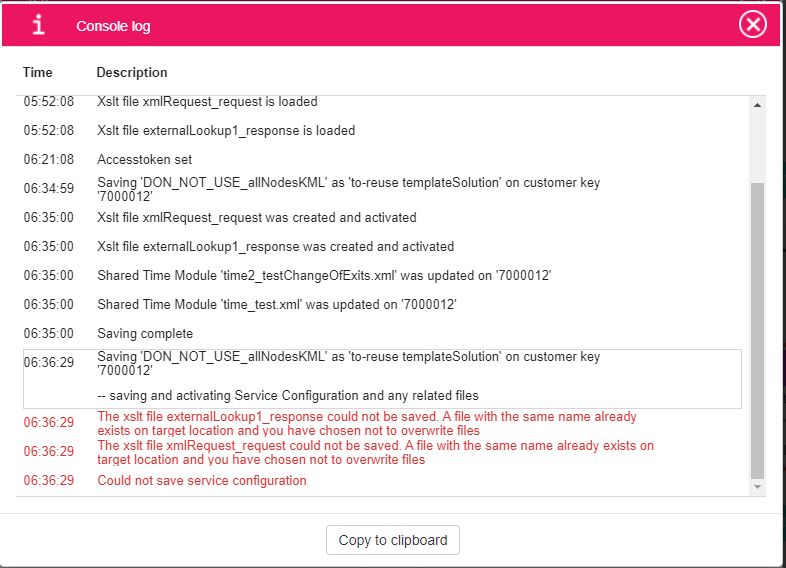Click the scrollbar down arrow
The height and width of the screenshot is (568, 786).
coord(757,486)
